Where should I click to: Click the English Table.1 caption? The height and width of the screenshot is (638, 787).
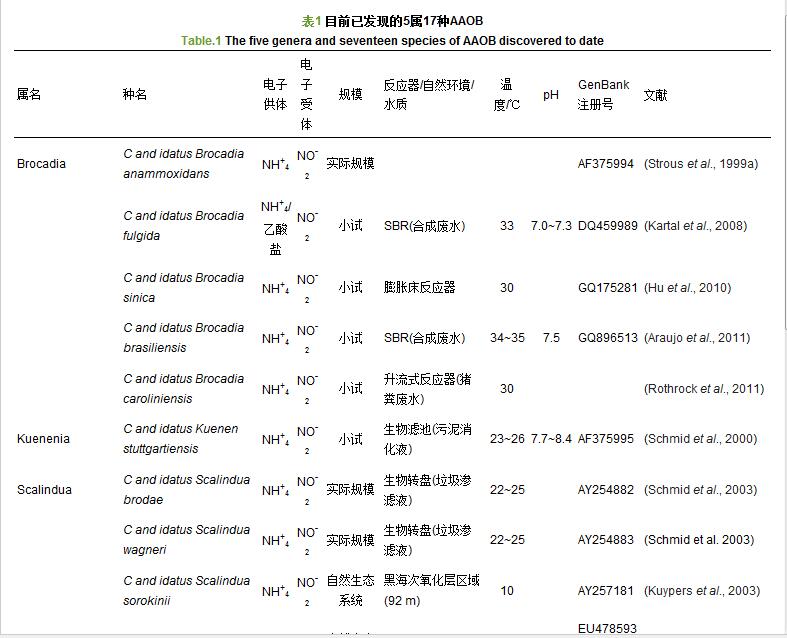tap(392, 41)
